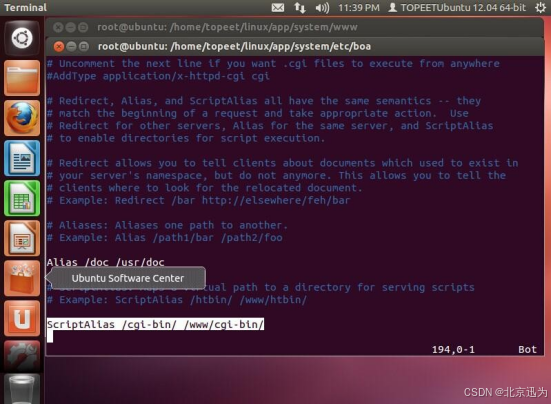
Task: Click the 'Uncomment the next line' comment
Action: pos(273,64)
